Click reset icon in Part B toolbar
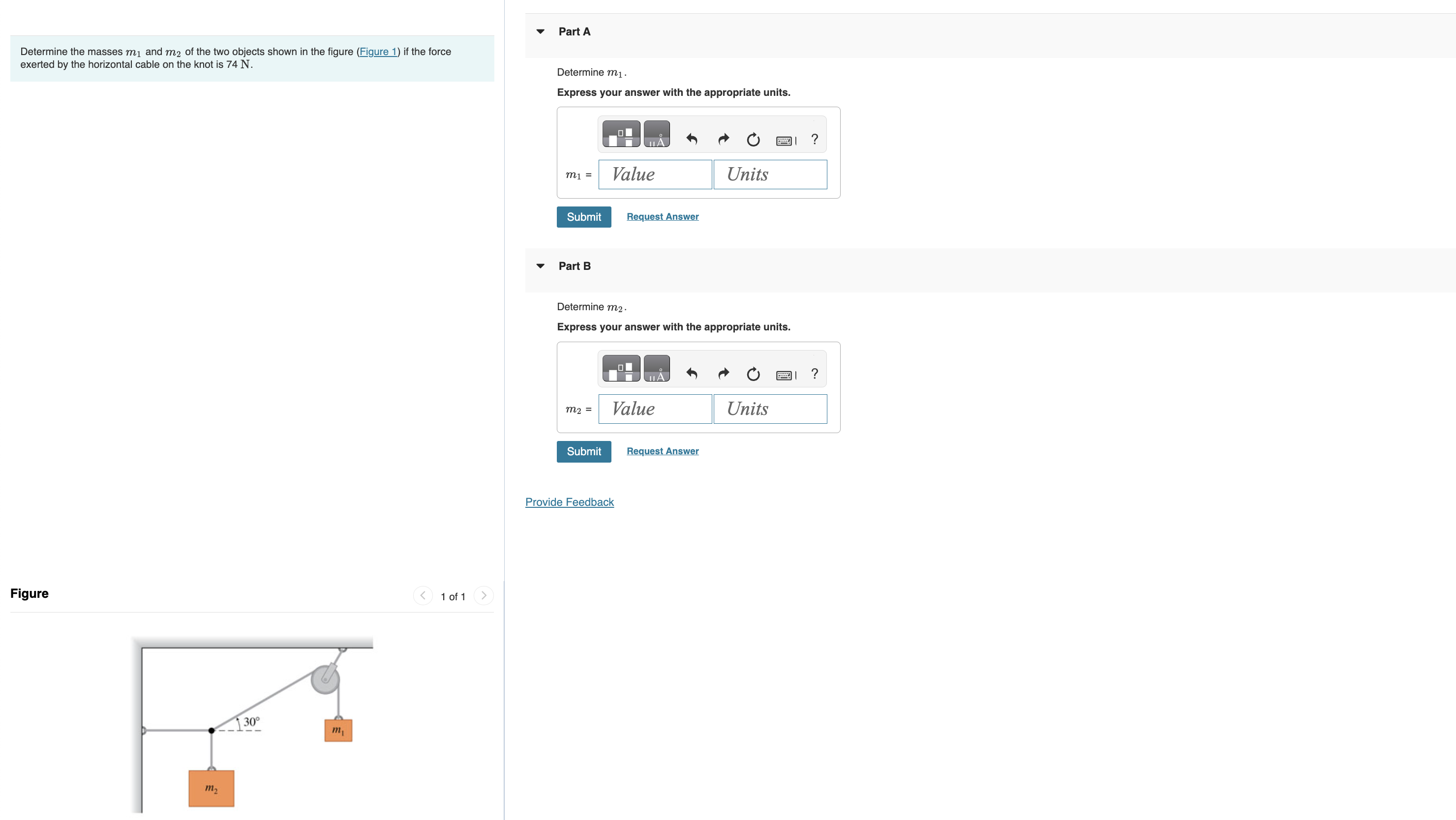This screenshot has width=1456, height=820. coord(753,374)
